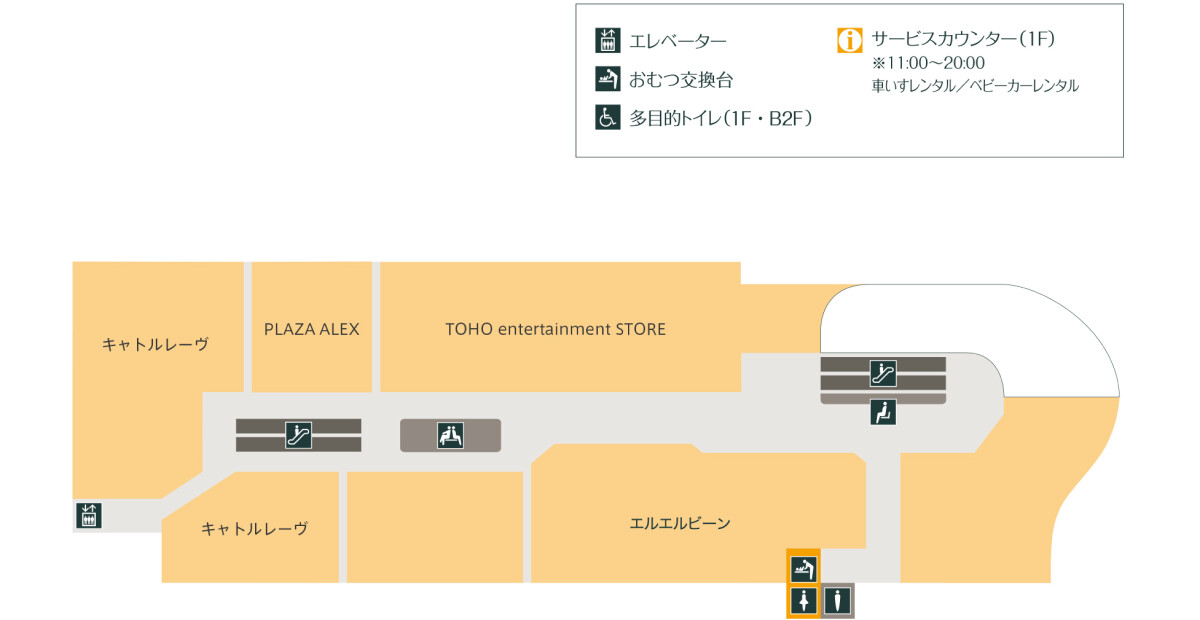Select the drinking fountain icon on the map

click(x=450, y=435)
